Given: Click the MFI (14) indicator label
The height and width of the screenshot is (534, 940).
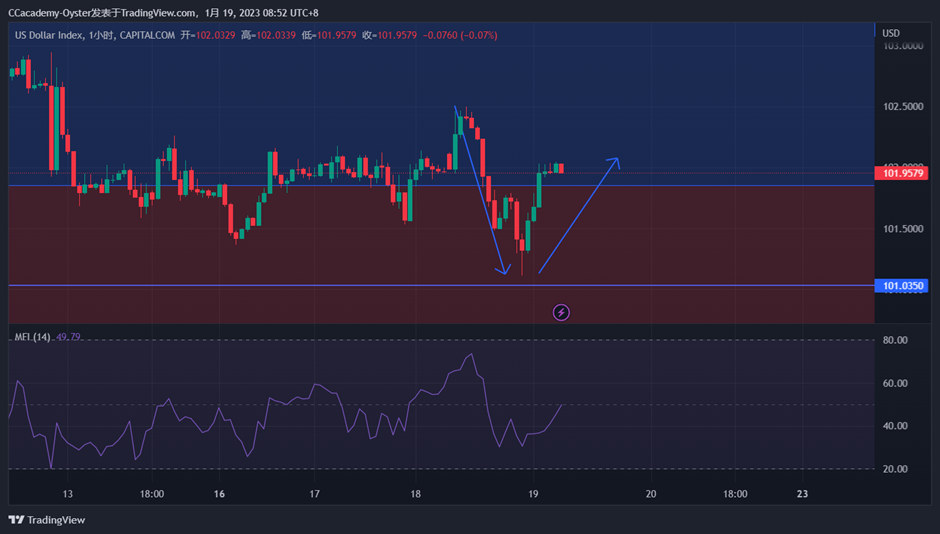Looking at the screenshot, I should [32, 337].
